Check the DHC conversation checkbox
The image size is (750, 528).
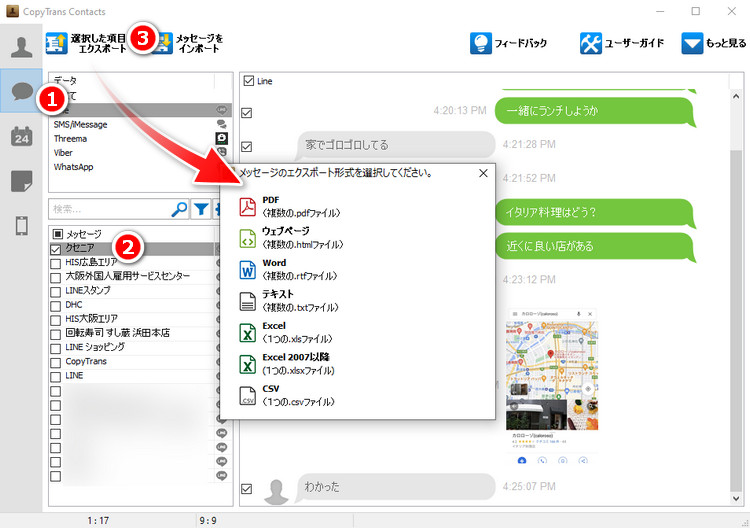55,306
